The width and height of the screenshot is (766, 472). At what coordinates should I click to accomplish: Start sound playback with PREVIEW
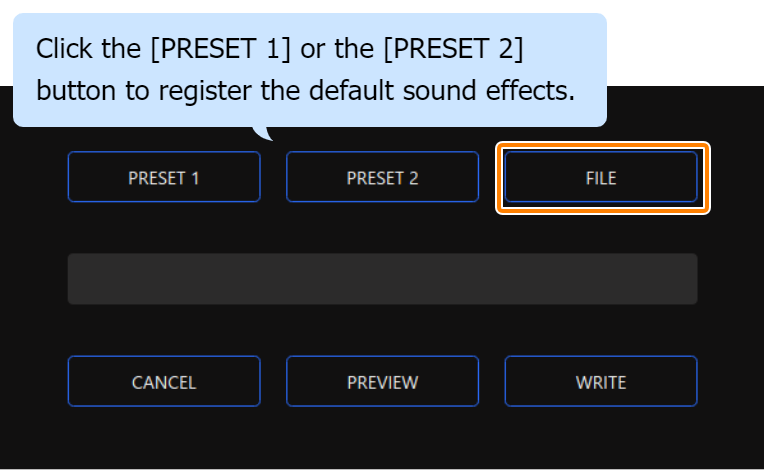pyautogui.click(x=382, y=382)
